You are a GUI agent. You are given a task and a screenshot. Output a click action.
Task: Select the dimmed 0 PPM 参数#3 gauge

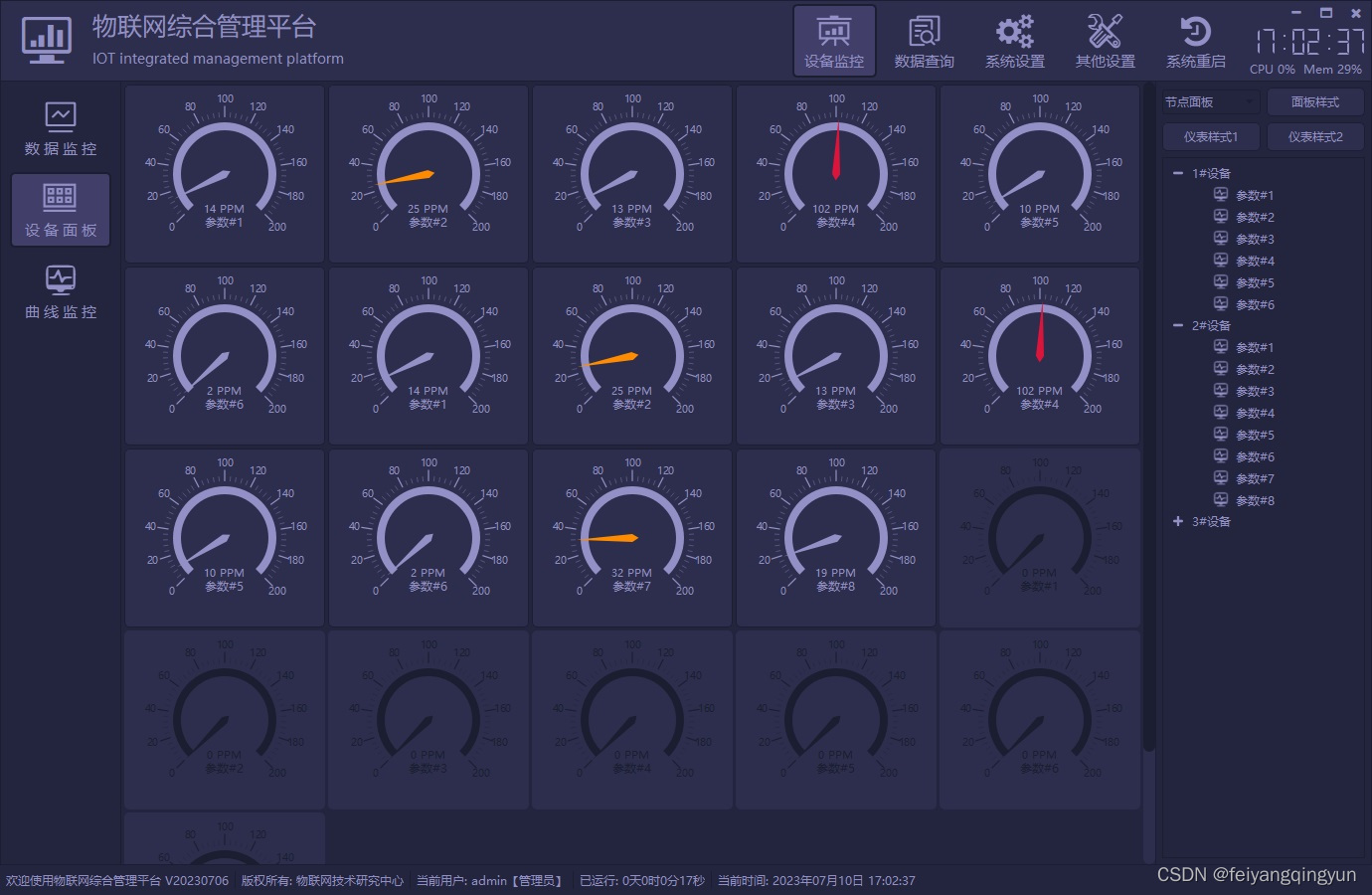(x=429, y=720)
